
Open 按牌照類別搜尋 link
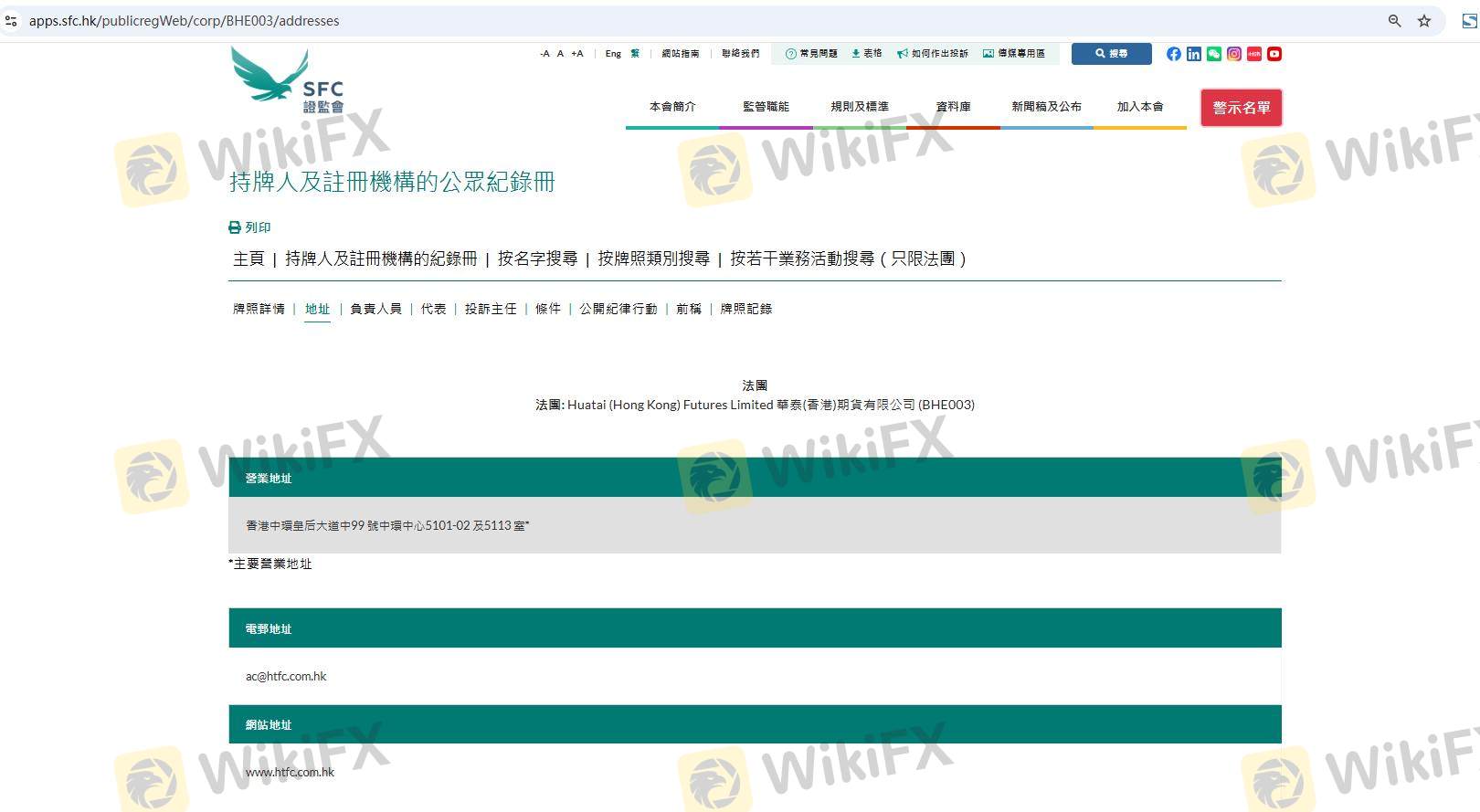click(x=654, y=259)
